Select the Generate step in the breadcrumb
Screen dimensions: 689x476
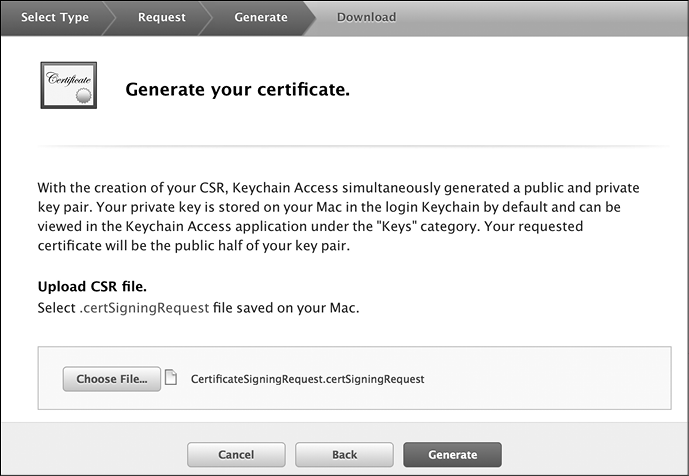pyautogui.click(x=260, y=17)
